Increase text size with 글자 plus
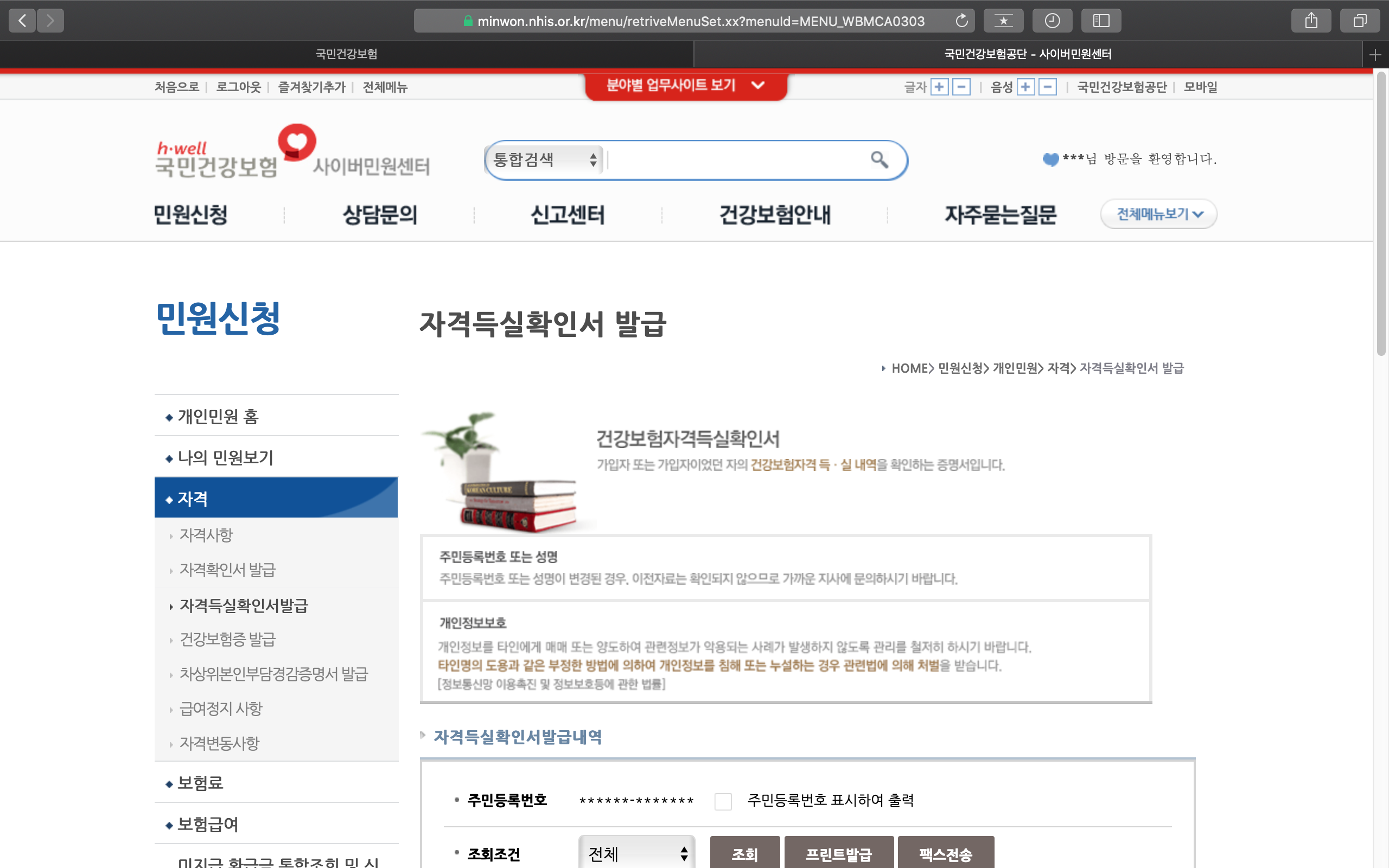 pos(939,87)
